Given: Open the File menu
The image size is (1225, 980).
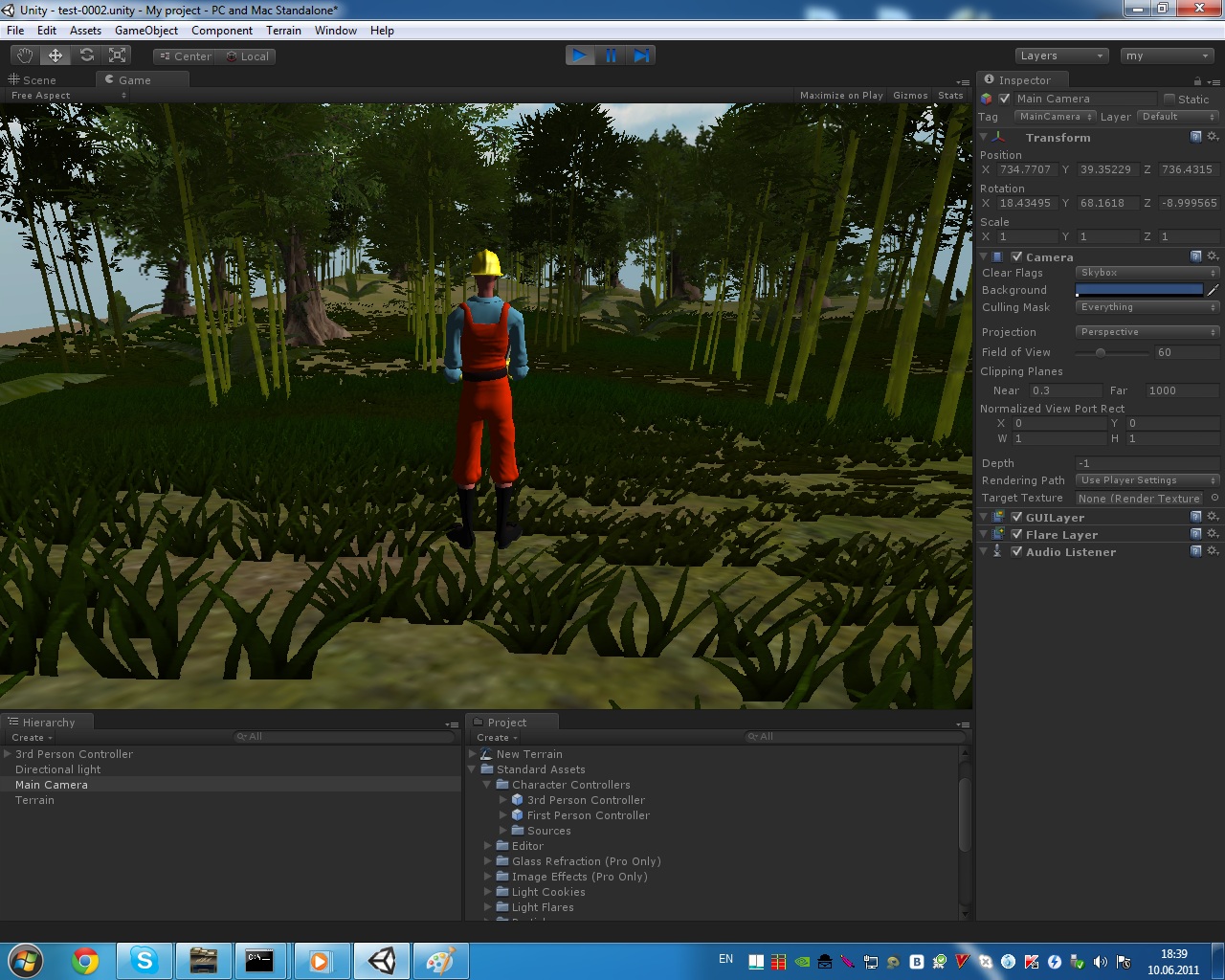Looking at the screenshot, I should (15, 31).
